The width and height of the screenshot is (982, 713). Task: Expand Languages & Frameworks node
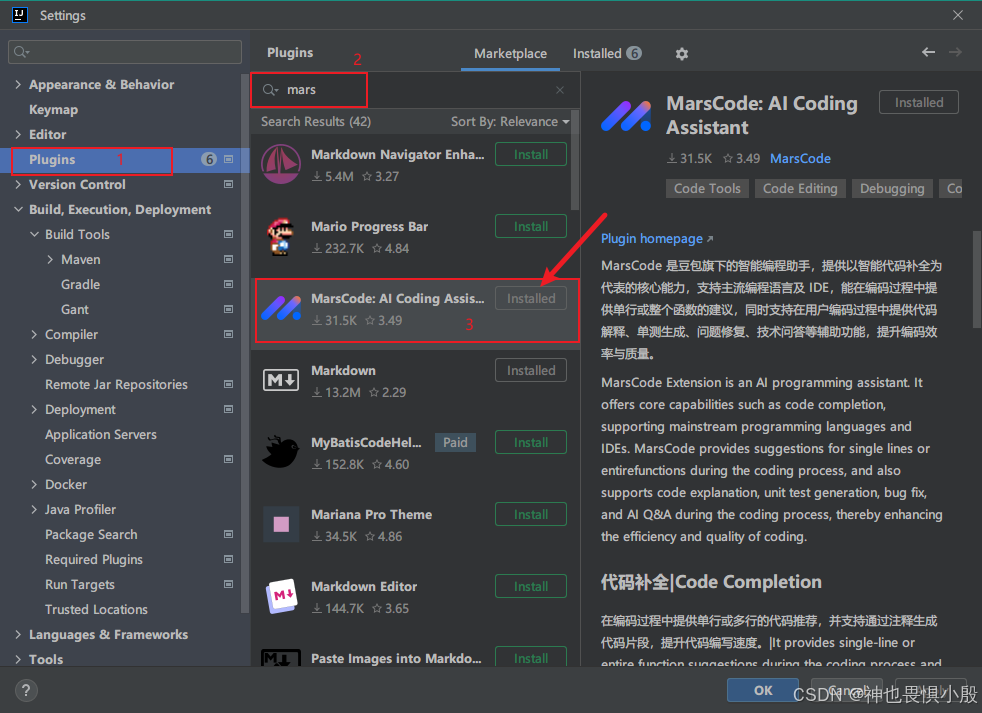tap(18, 635)
